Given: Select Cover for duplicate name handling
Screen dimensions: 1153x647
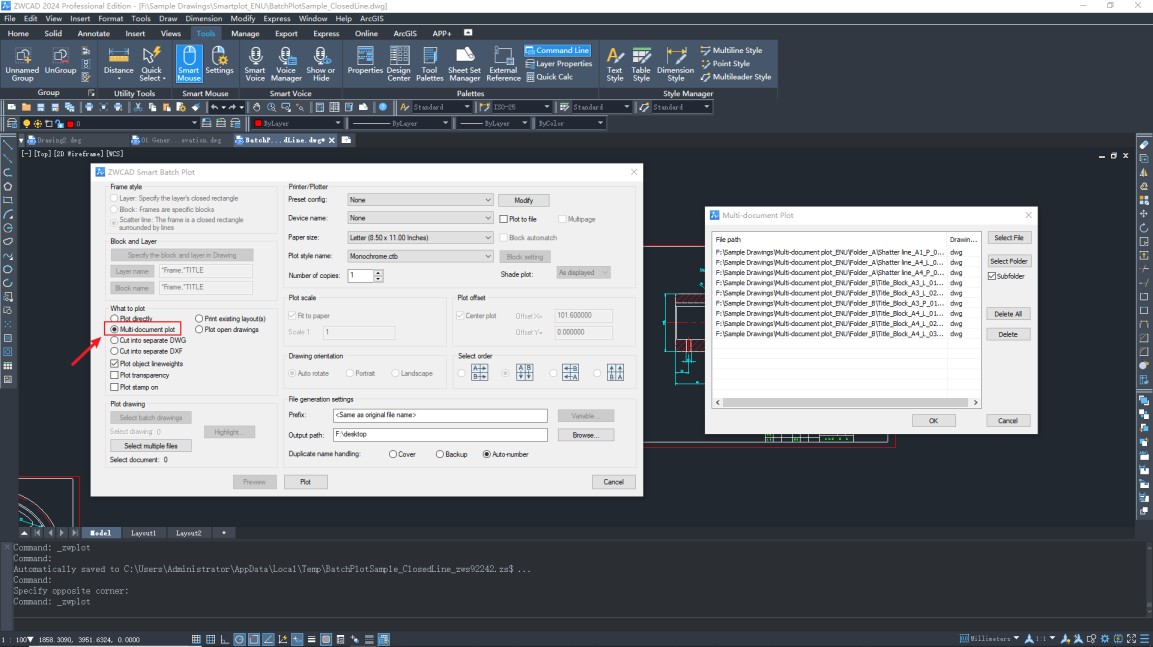Looking at the screenshot, I should [x=393, y=454].
